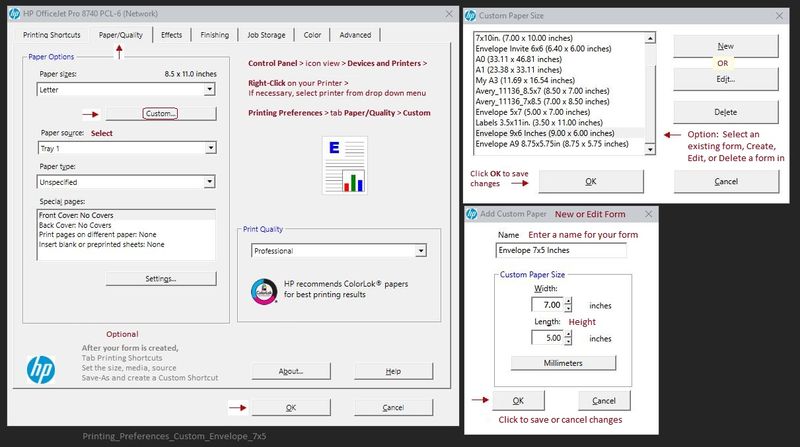Select Front Cover: No Covers entry

[x=126, y=215]
